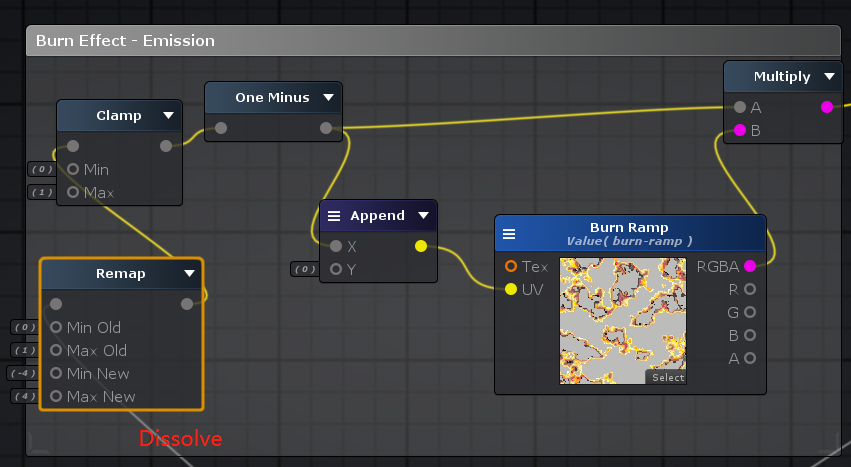The height and width of the screenshot is (467, 851).
Task: Click the Remap Min Old input port
Action: pyautogui.click(x=56, y=327)
